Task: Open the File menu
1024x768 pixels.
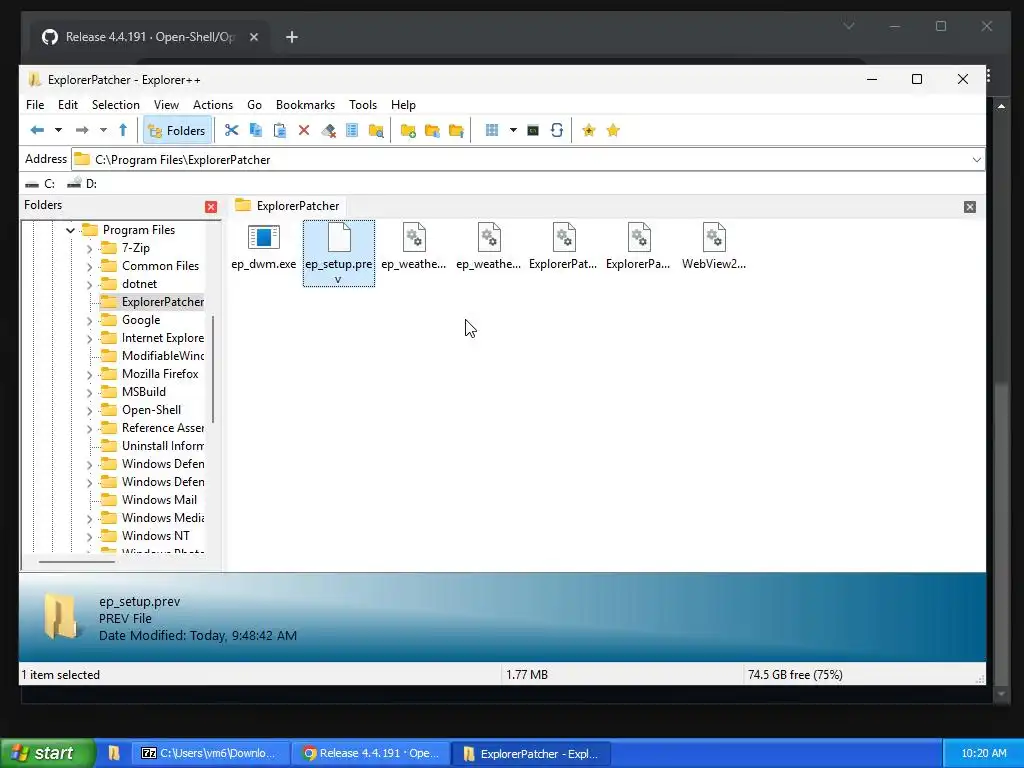Action: [35, 105]
